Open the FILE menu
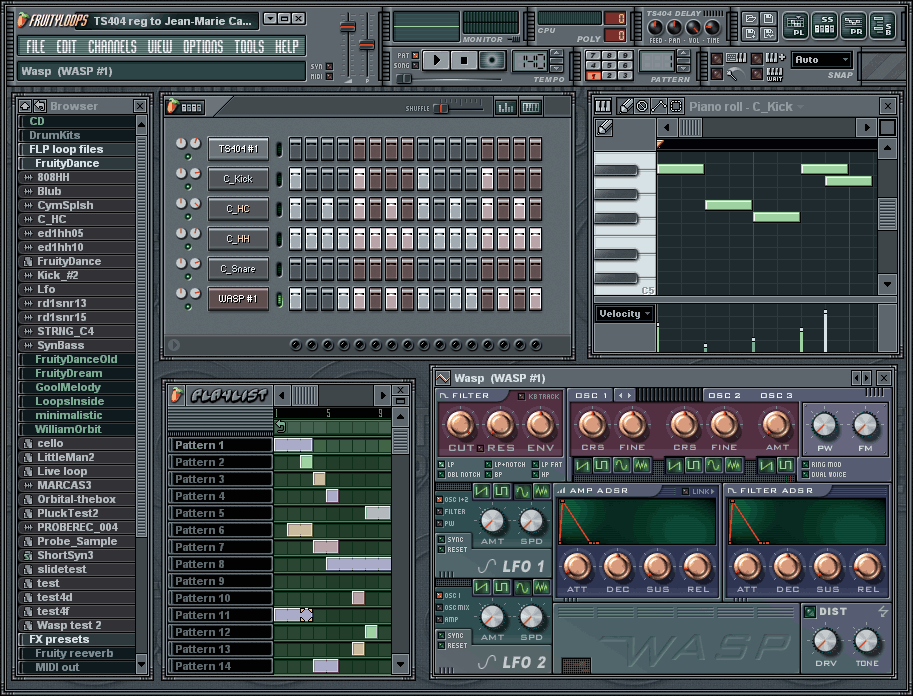Image resolution: width=913 pixels, height=696 pixels. [x=36, y=47]
